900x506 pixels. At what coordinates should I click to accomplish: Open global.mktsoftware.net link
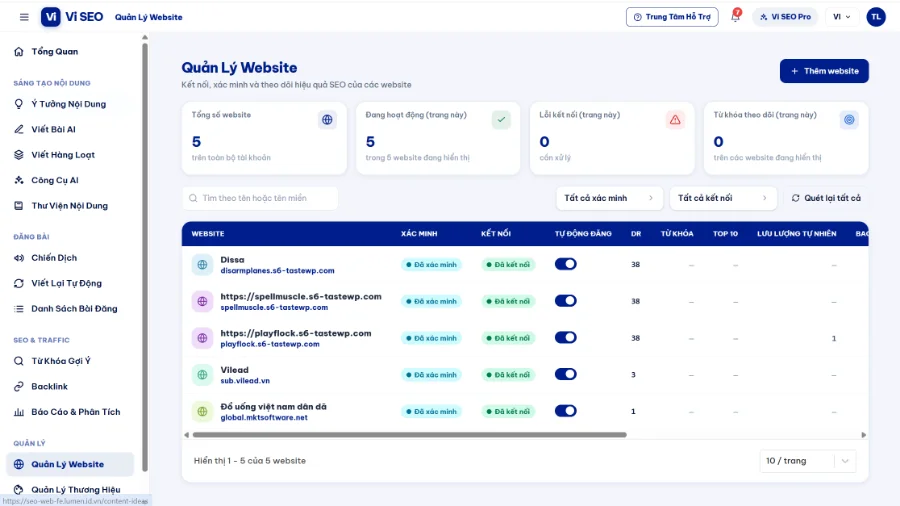coord(264,418)
